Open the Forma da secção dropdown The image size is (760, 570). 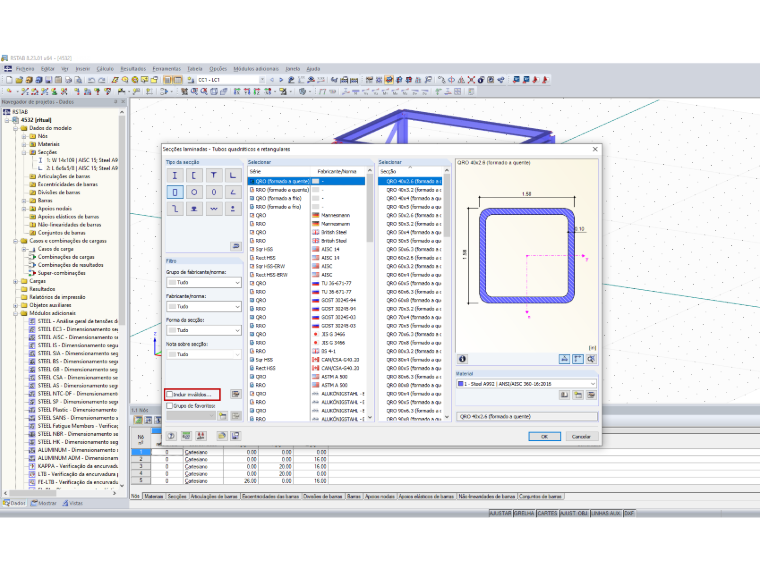click(x=204, y=331)
